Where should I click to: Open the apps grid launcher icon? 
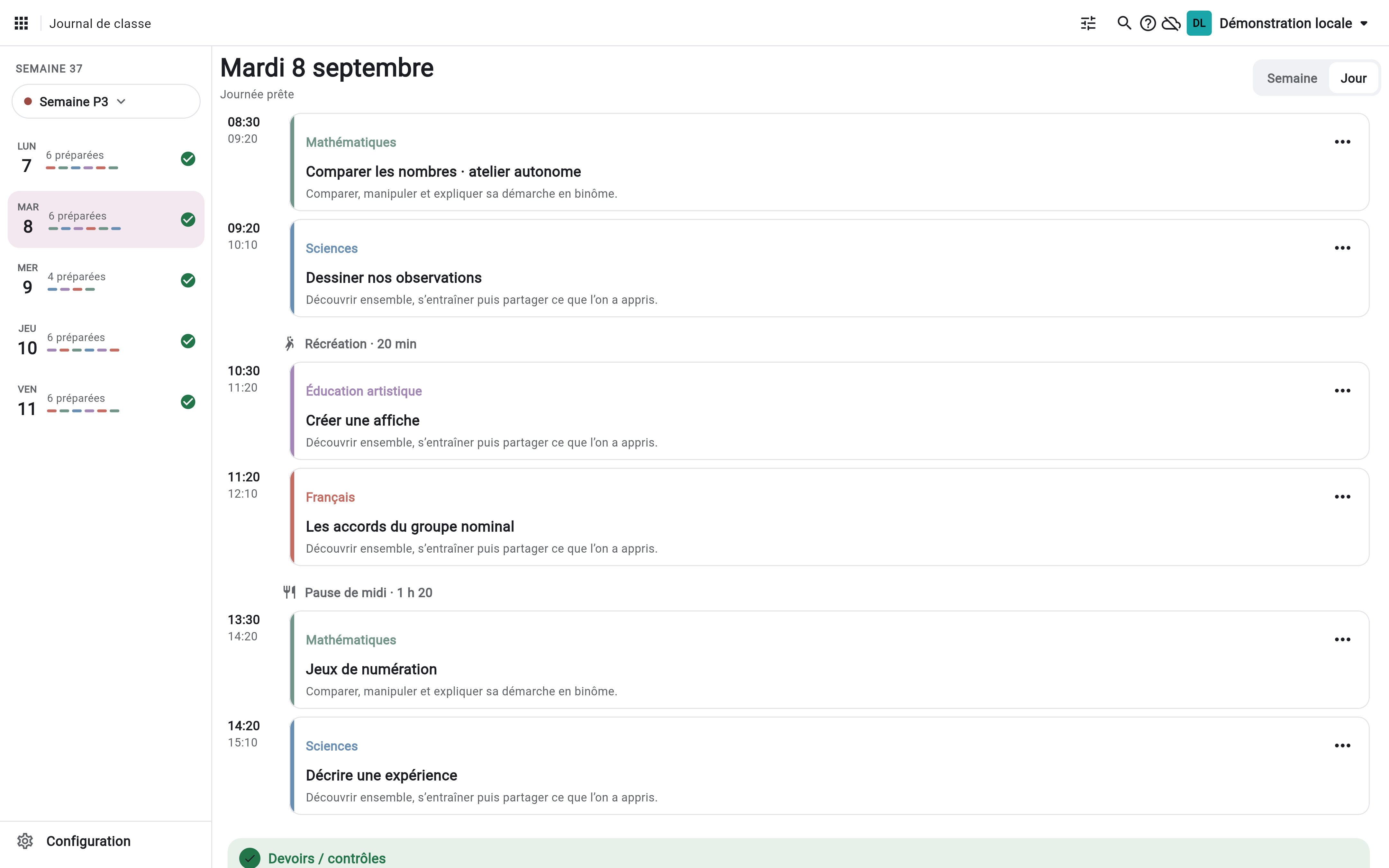(21, 23)
